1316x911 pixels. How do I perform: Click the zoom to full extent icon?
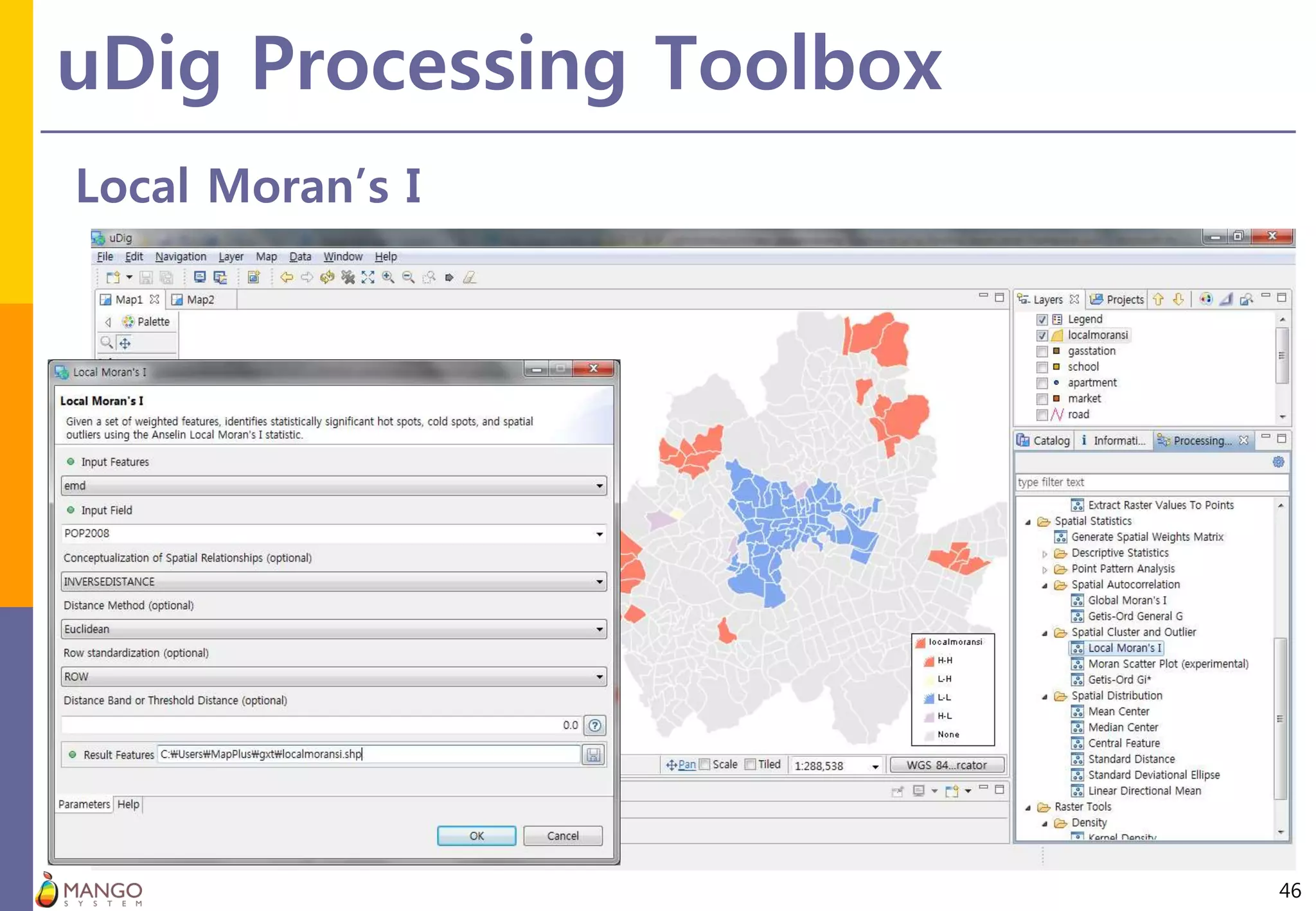[368, 278]
